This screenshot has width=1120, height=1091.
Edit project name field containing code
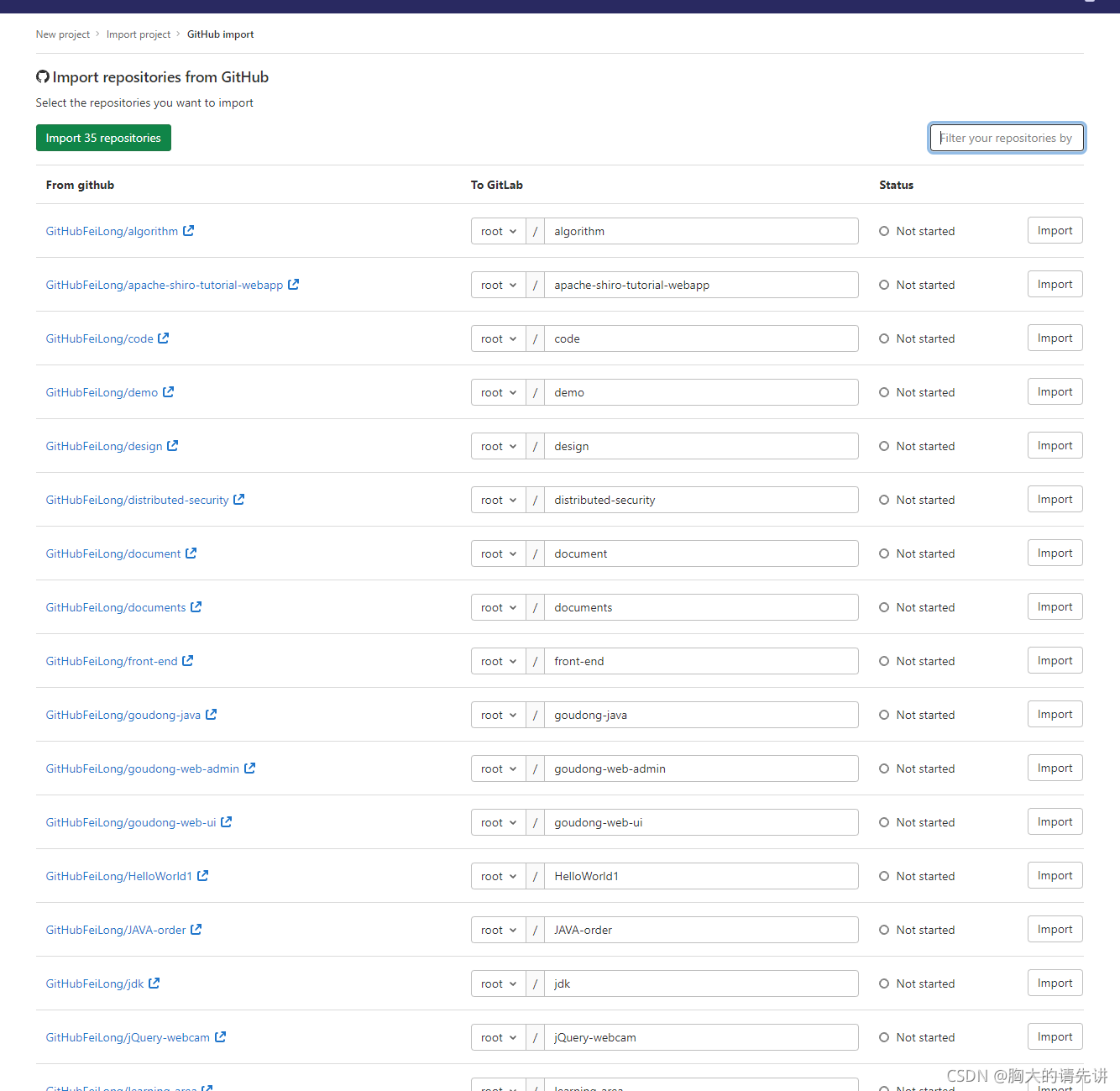(x=701, y=338)
